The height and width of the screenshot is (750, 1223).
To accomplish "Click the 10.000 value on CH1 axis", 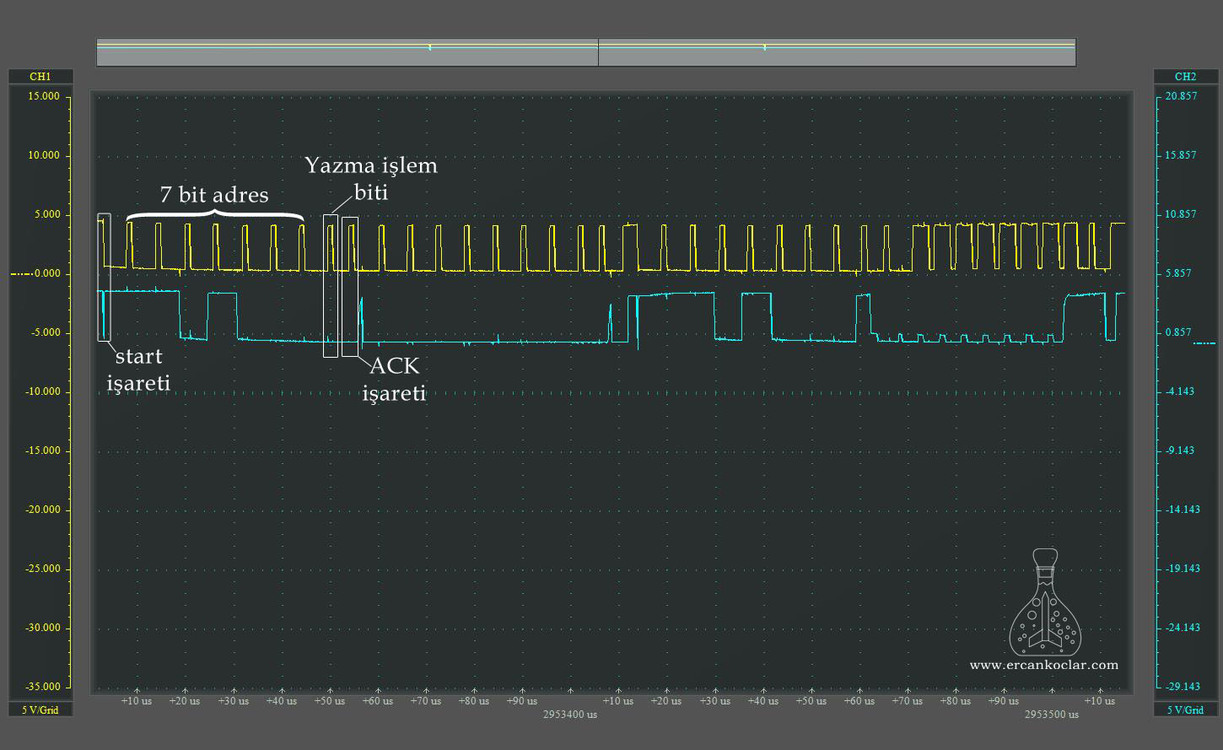I will (x=46, y=155).
